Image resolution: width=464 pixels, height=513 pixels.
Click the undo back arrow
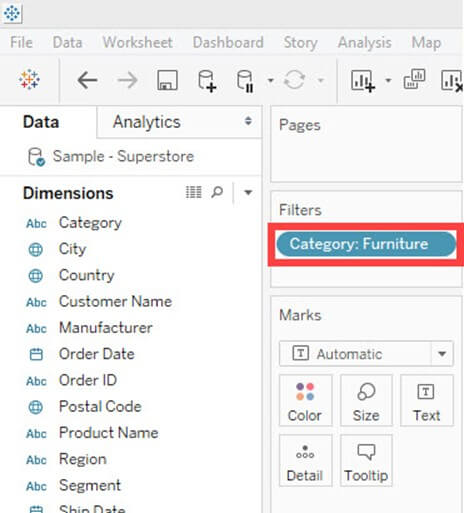pos(87,80)
